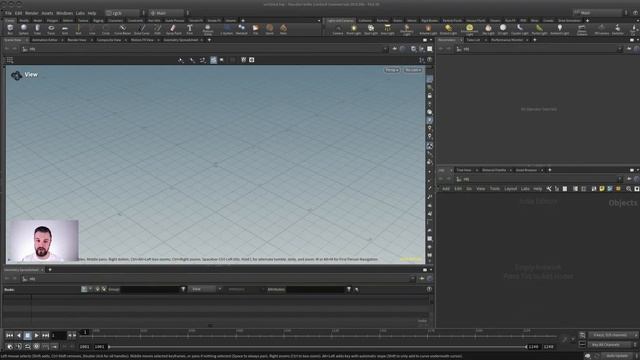Jump to the first frame
Viewport: 640px width, 360px height.
pos(10,336)
